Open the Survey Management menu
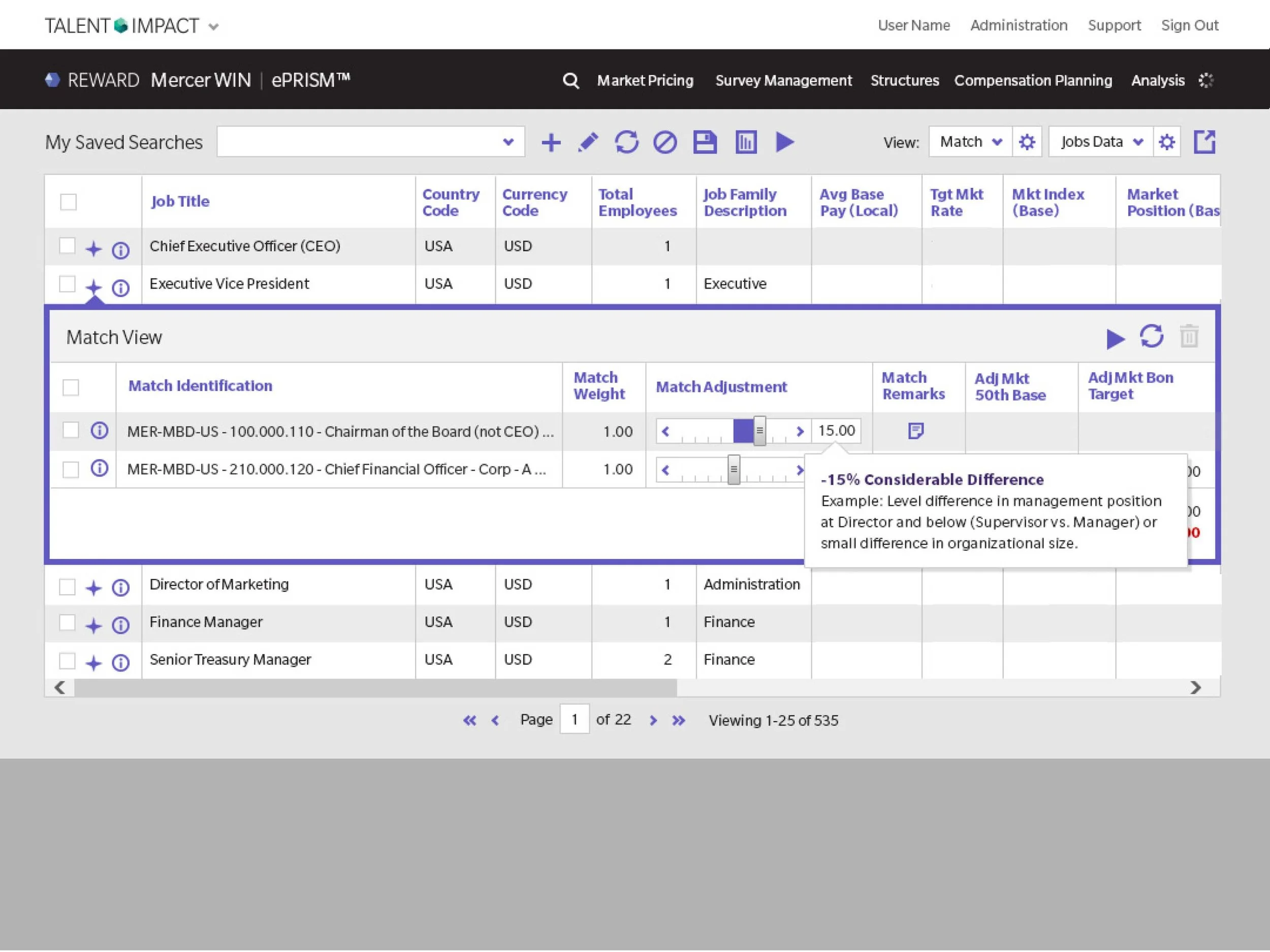 point(783,80)
